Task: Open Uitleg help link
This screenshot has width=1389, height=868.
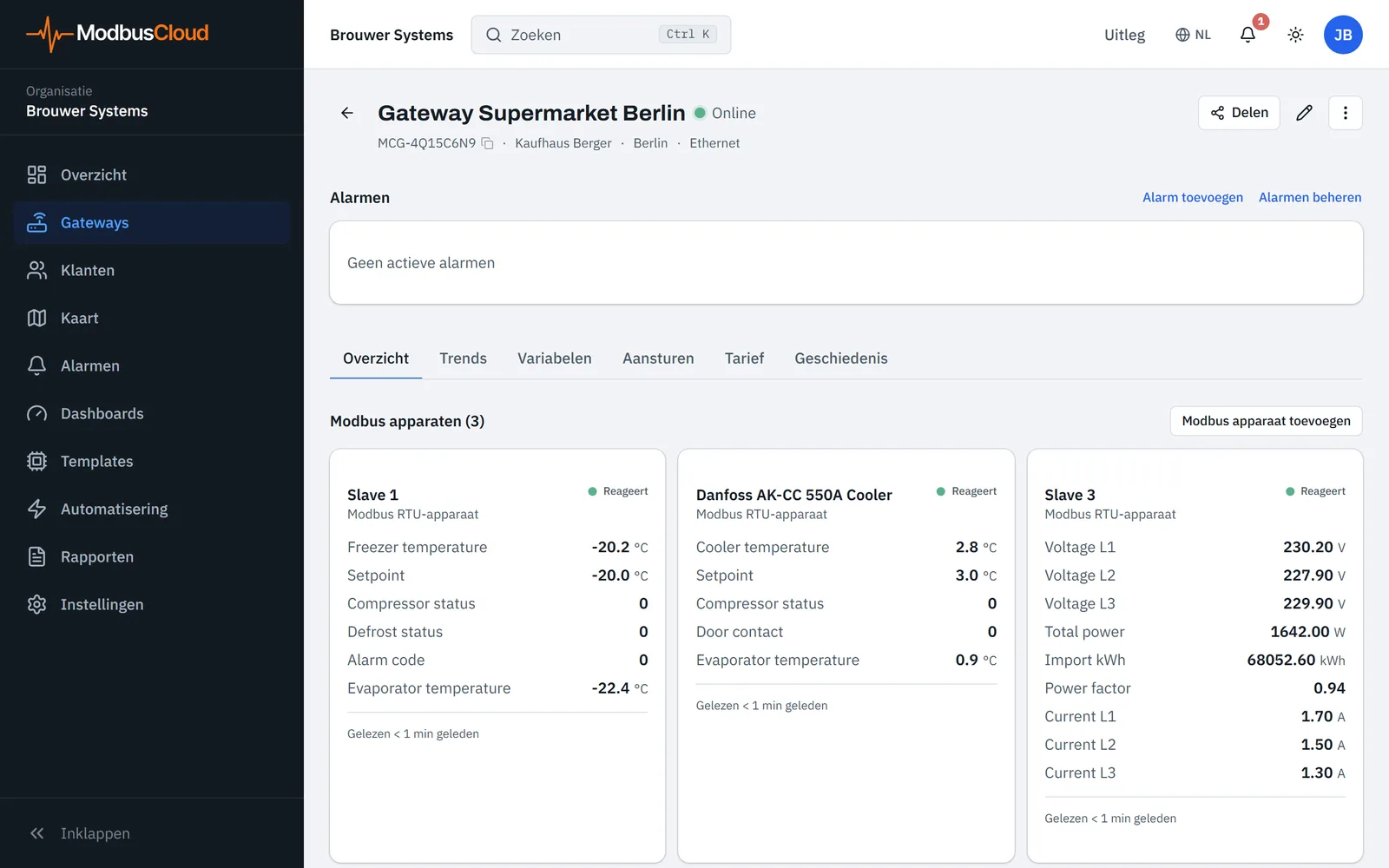Action: click(1124, 35)
